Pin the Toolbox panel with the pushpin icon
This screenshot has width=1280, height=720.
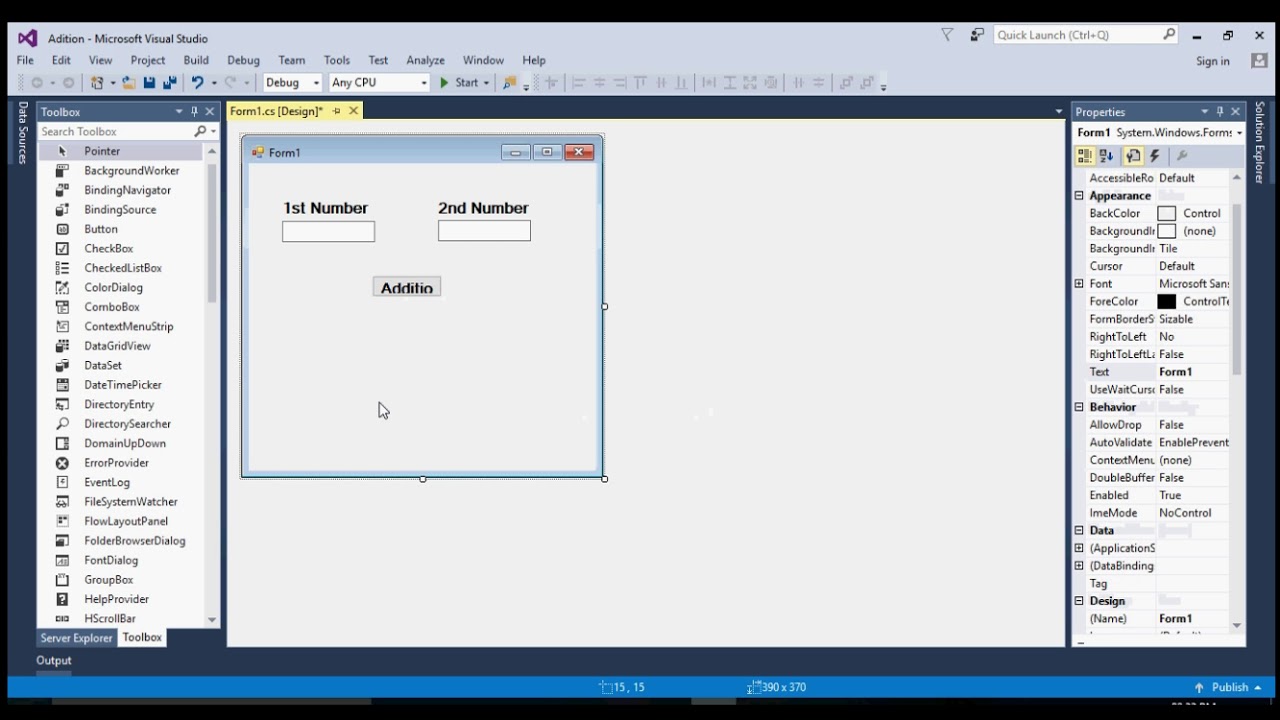point(194,112)
